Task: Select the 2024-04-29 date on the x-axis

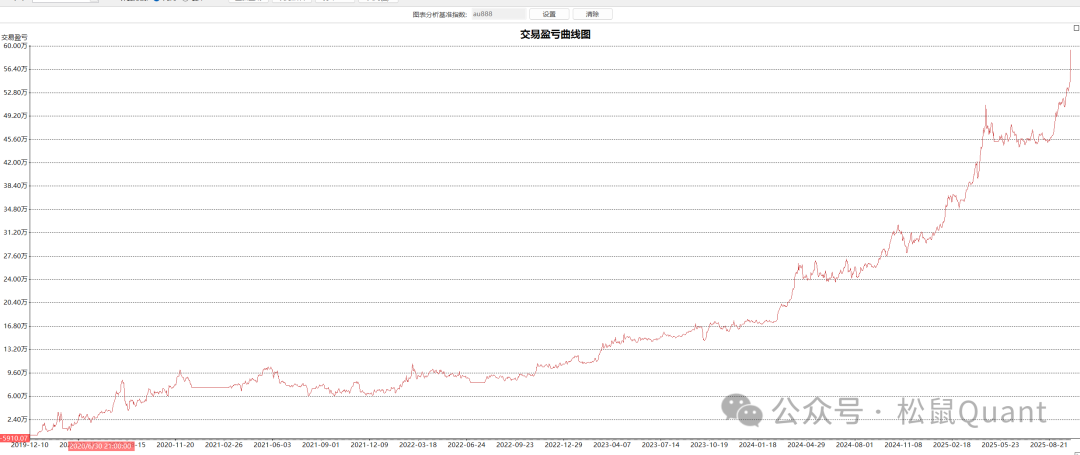Action: point(807,445)
